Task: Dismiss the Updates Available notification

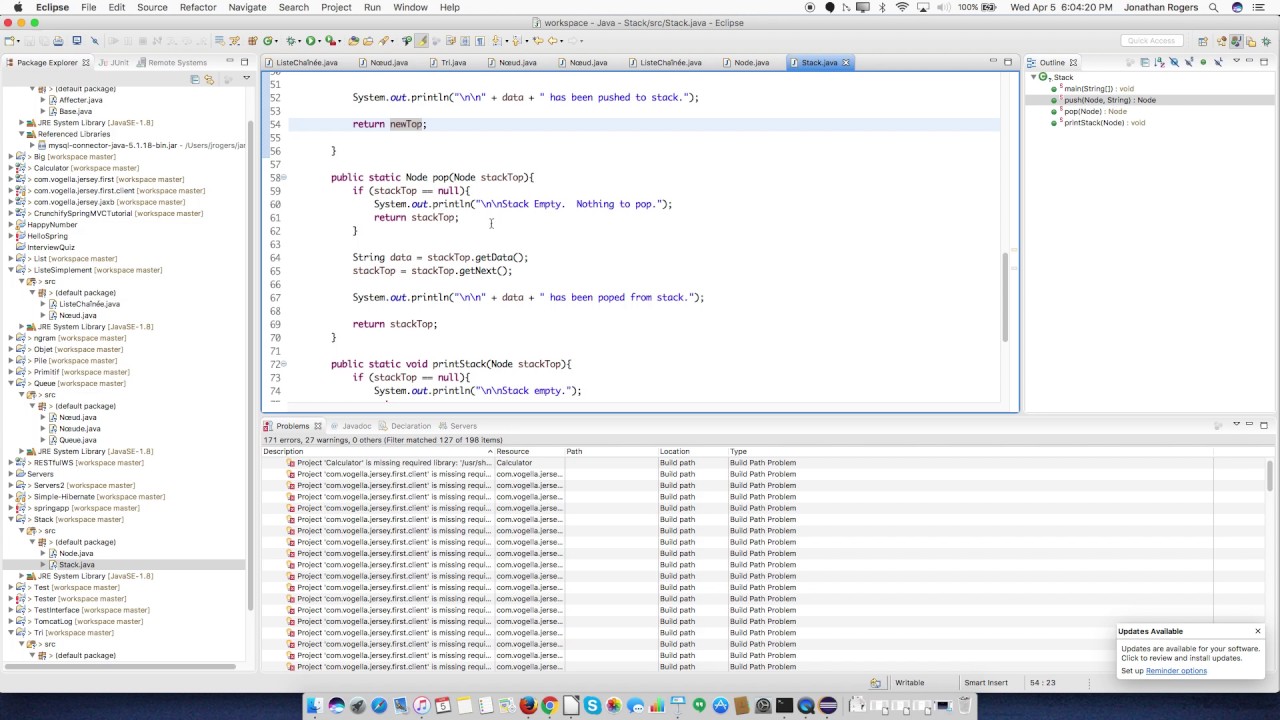Action: (1258, 631)
